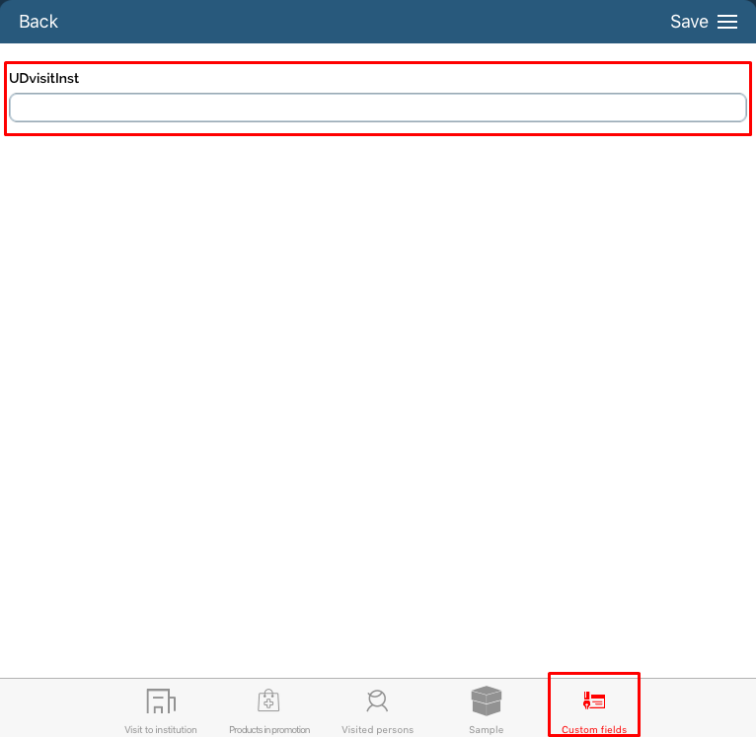The image size is (756, 737).
Task: Click Save in the header
Action: (689, 22)
